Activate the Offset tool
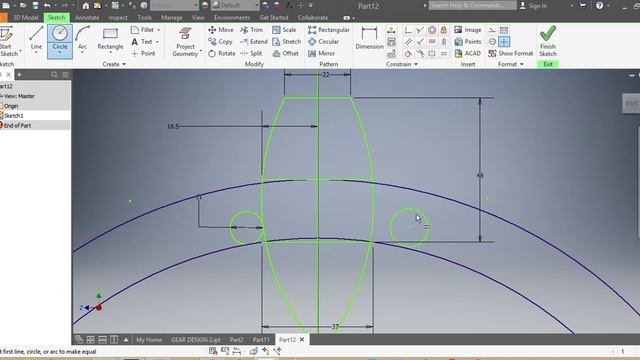The image size is (640, 360). point(285,53)
